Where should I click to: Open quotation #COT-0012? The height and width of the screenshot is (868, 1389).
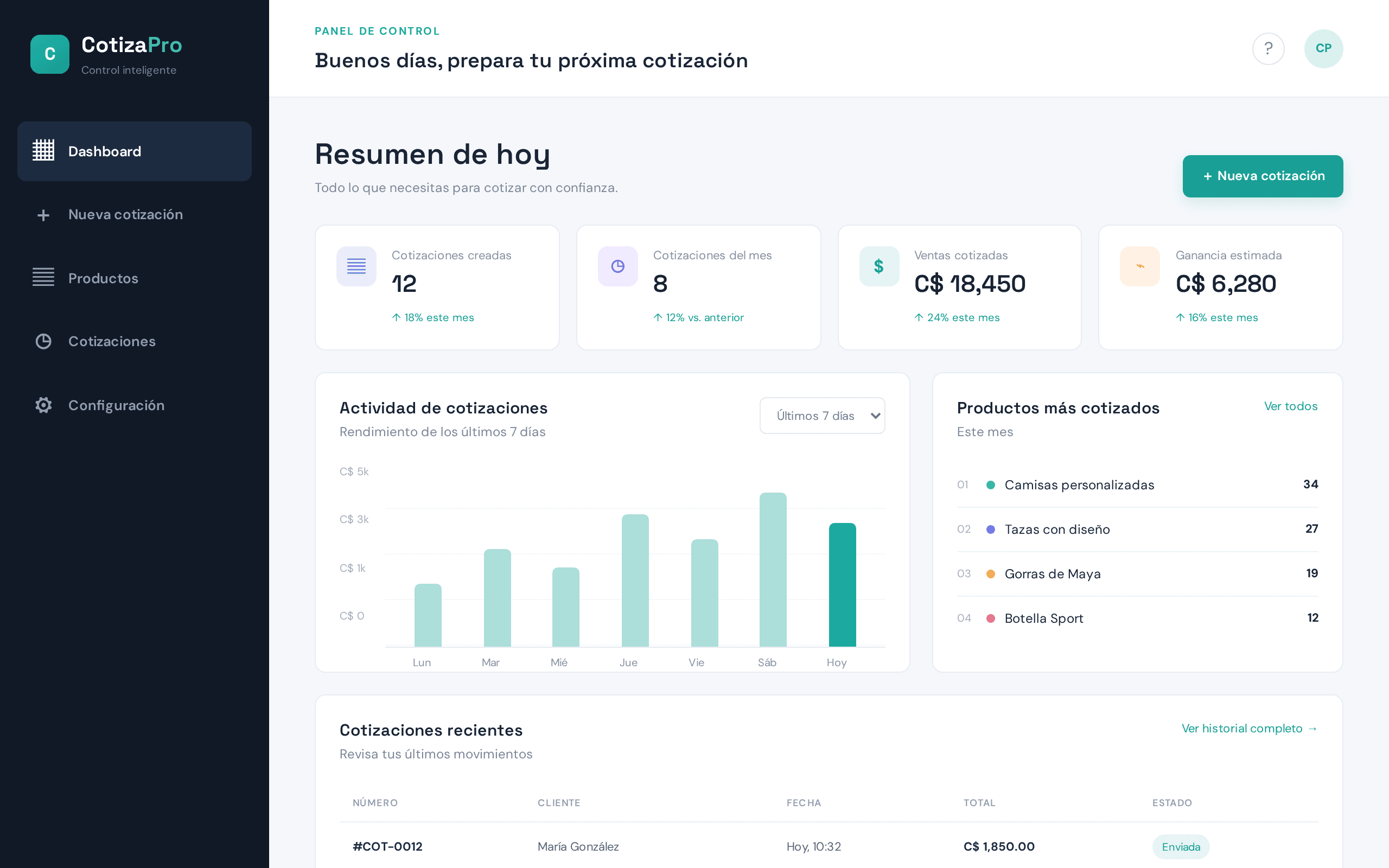(x=387, y=847)
